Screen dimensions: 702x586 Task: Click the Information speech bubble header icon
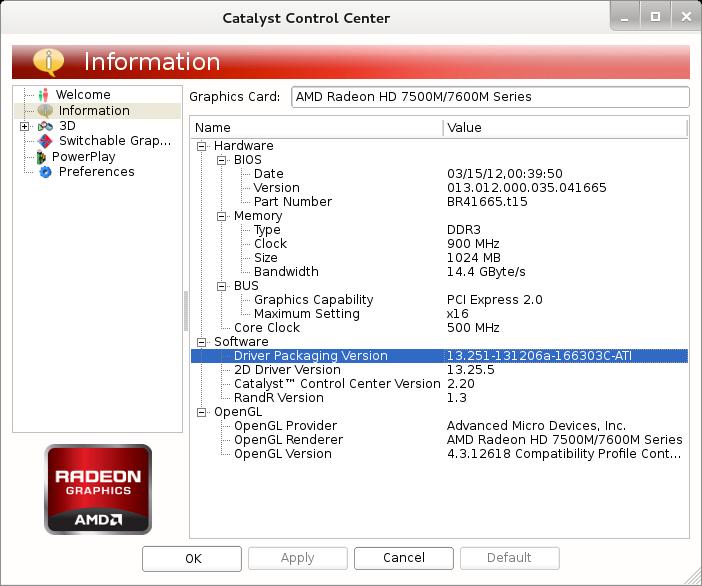click(x=48, y=62)
